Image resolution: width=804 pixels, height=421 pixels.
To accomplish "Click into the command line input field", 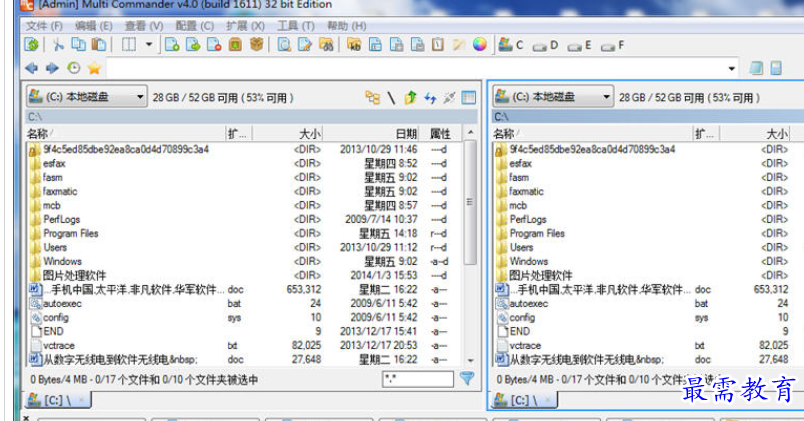I will click(415, 68).
